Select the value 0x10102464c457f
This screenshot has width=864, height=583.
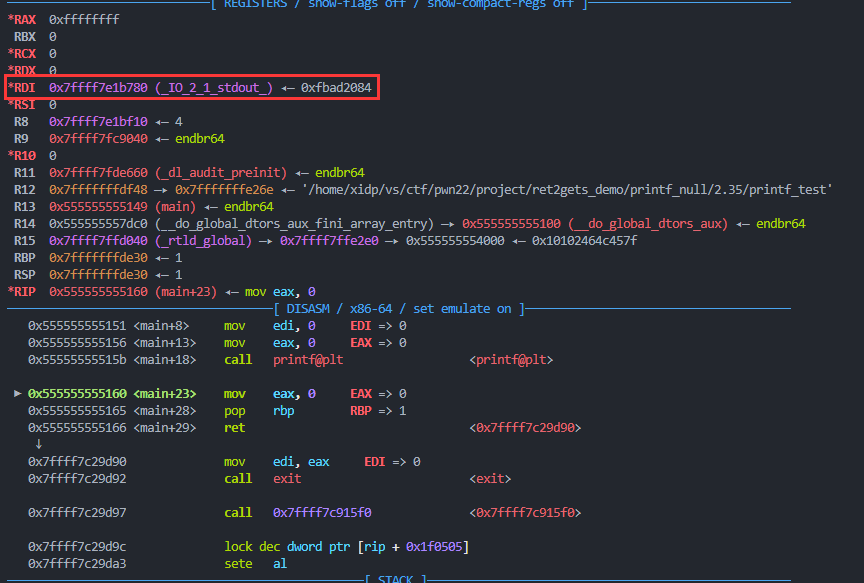coord(584,241)
